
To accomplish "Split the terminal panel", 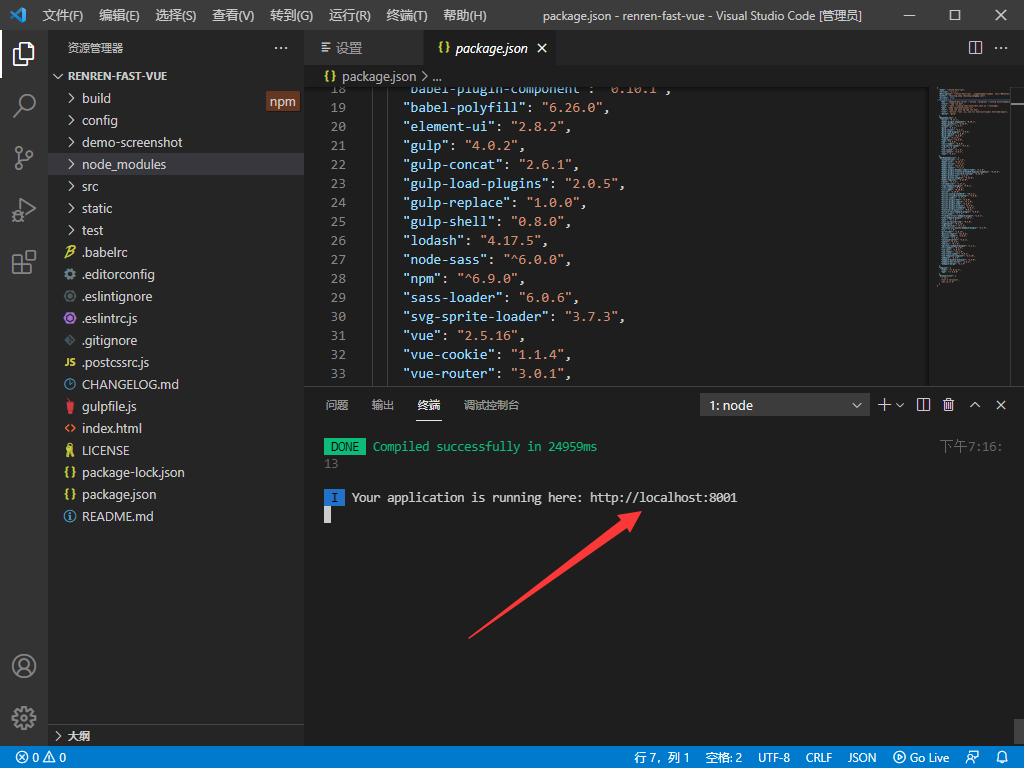I will (923, 405).
